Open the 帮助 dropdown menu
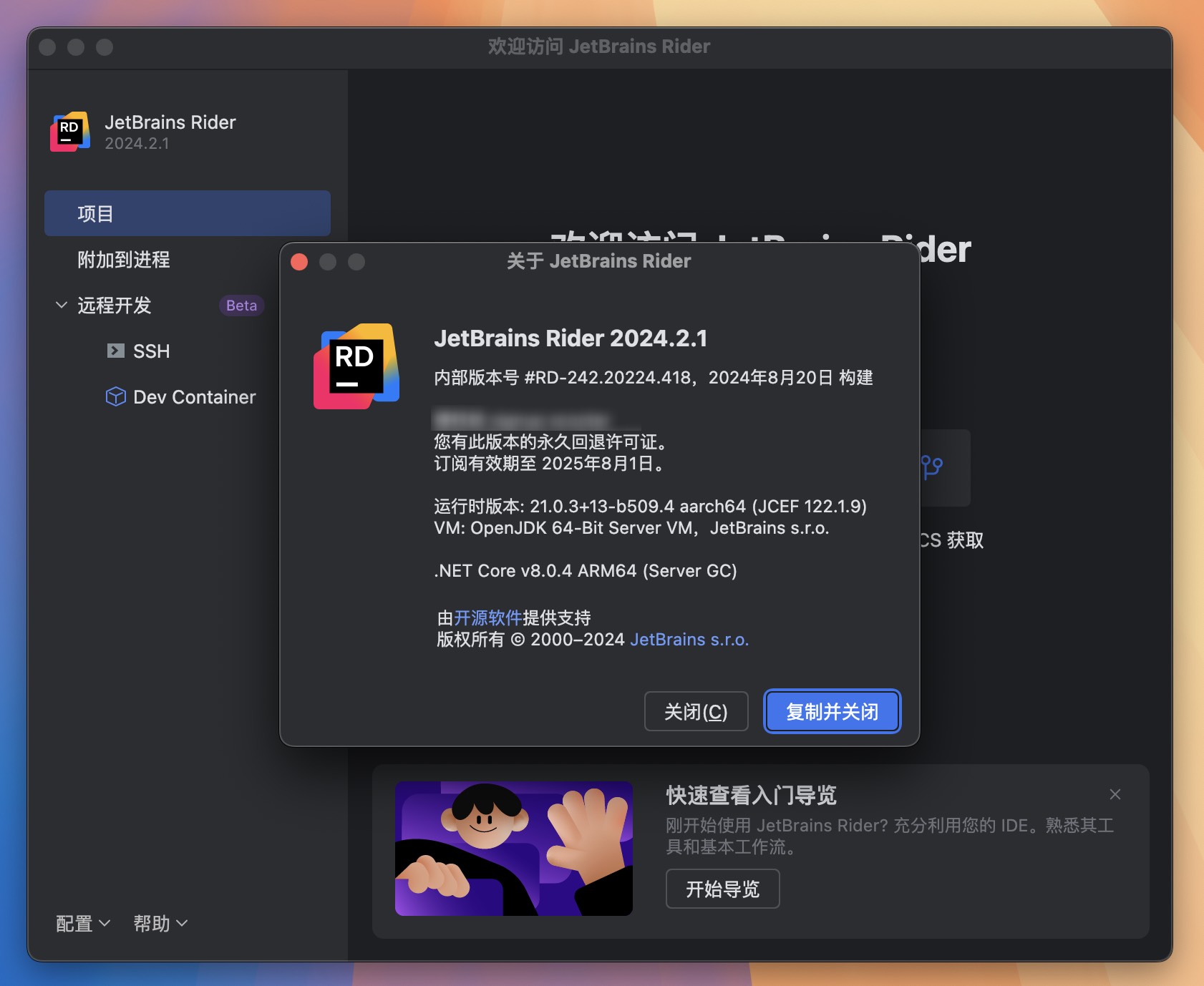 click(160, 923)
